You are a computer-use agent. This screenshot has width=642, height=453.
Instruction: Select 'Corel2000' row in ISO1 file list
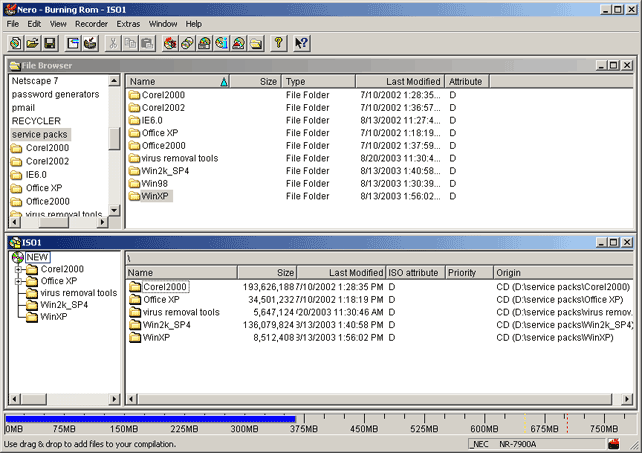pos(379,287)
